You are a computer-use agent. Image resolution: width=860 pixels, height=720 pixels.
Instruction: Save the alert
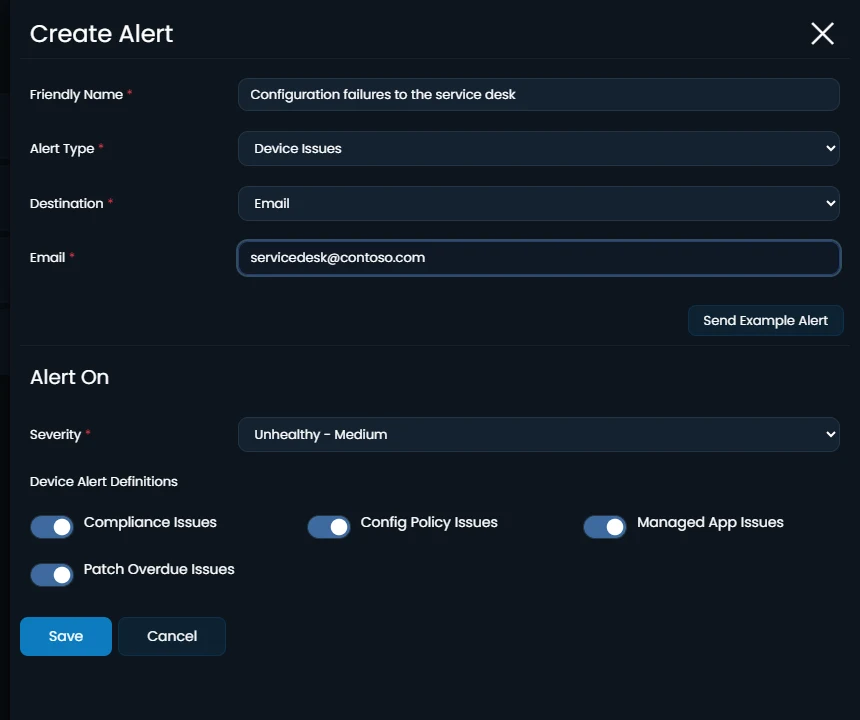[x=66, y=636]
